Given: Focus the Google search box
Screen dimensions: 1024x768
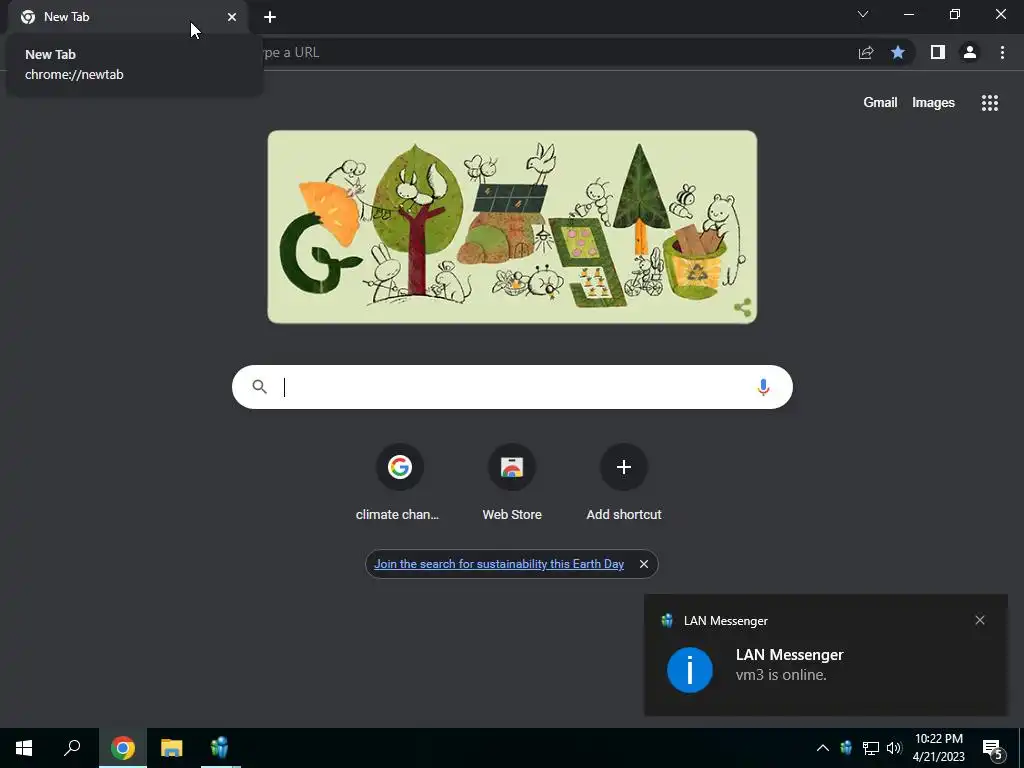Looking at the screenshot, I should coord(512,387).
